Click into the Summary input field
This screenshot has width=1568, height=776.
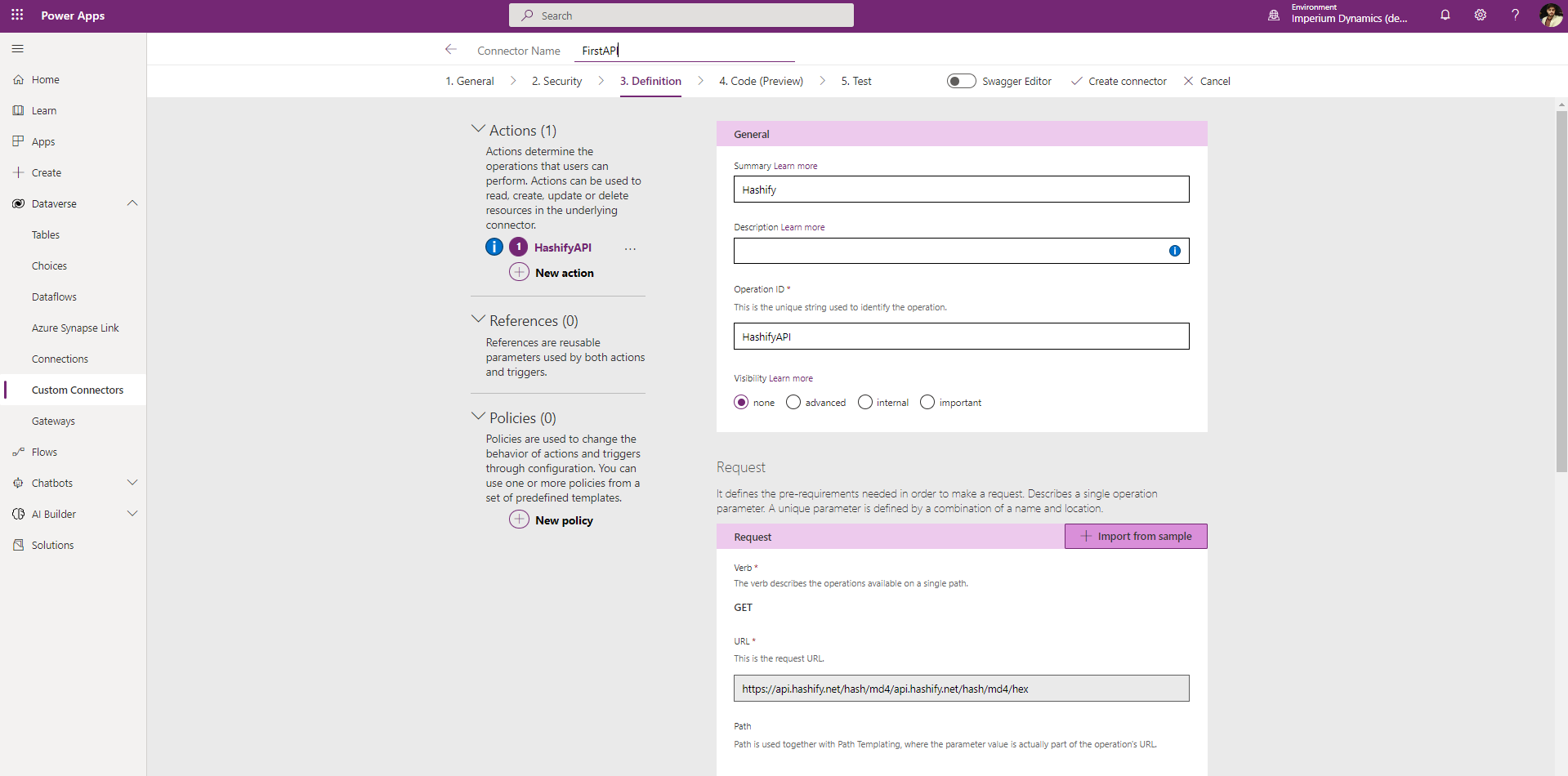pos(961,190)
